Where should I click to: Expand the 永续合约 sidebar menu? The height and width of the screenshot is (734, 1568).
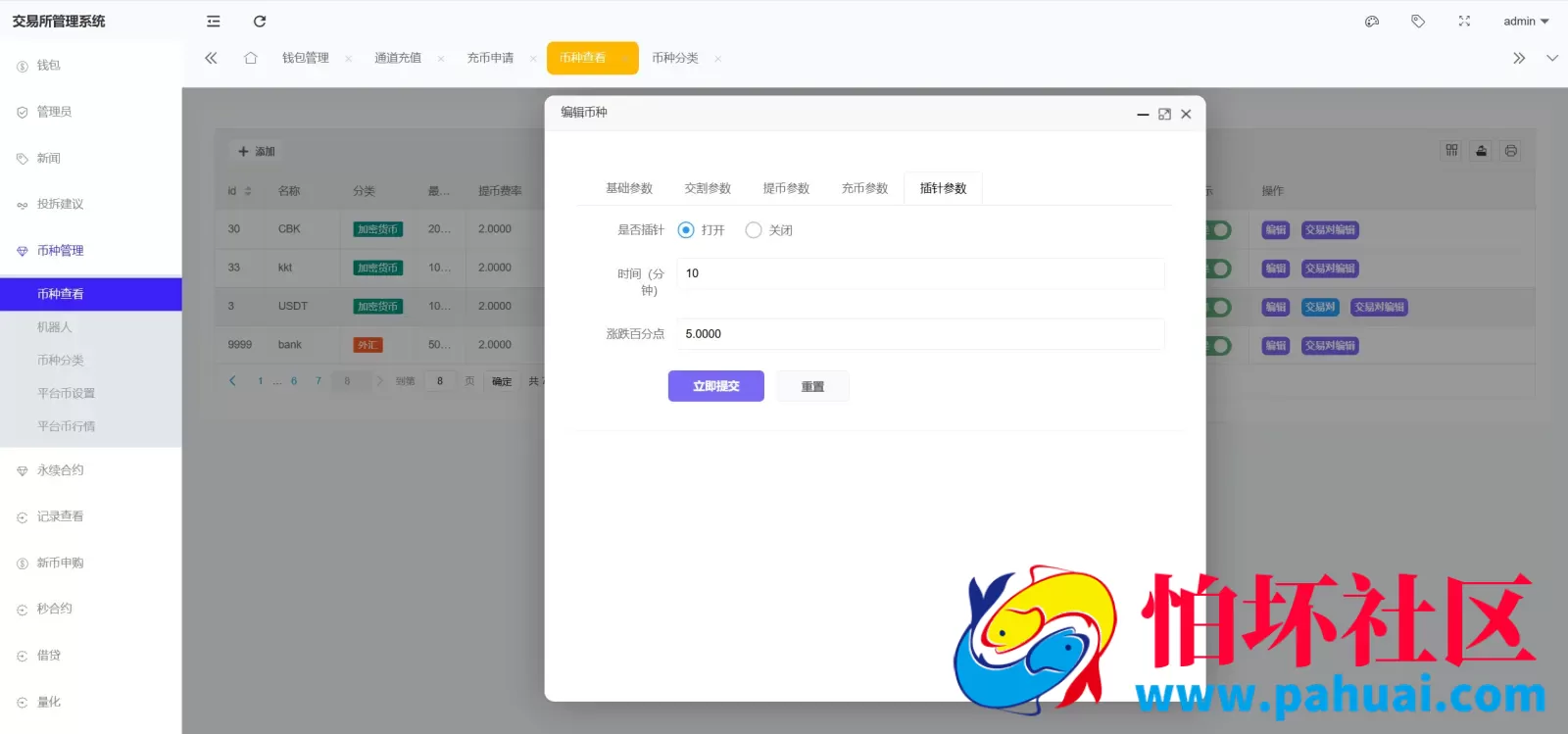point(90,470)
